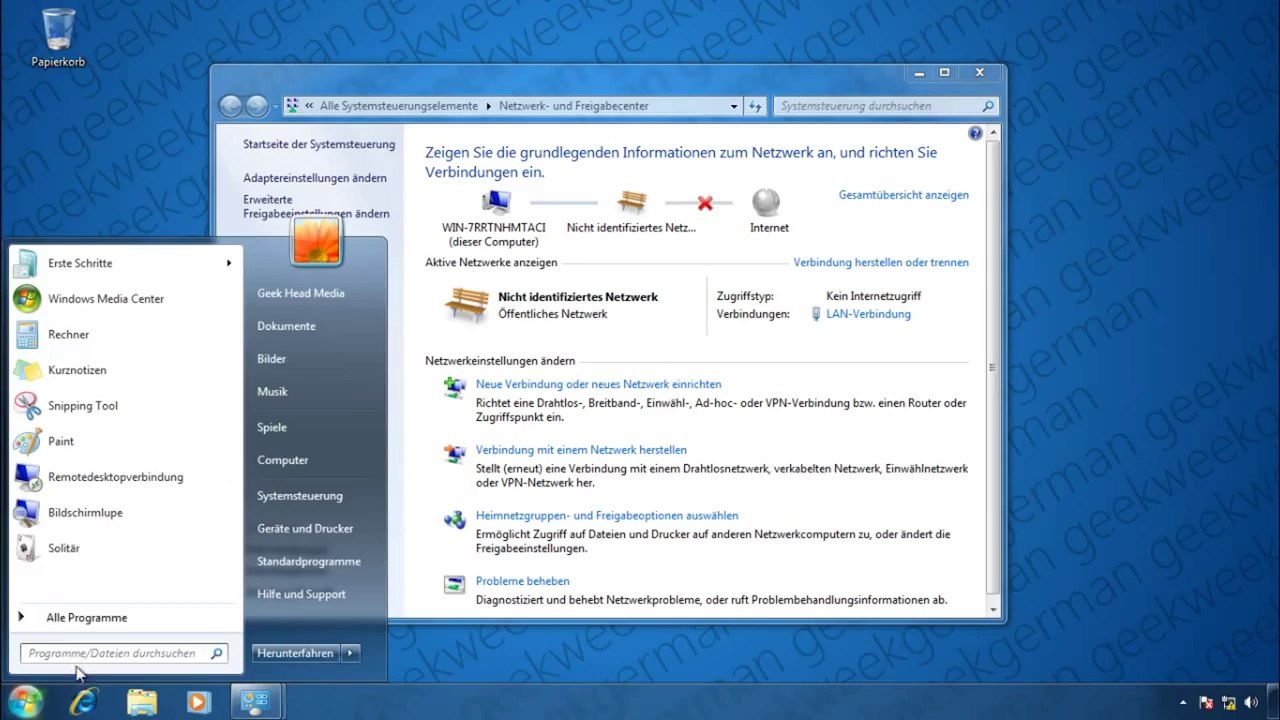Click the bench icon above Nicht identifiziertes Netz...
The width and height of the screenshot is (1280, 720).
[632, 203]
